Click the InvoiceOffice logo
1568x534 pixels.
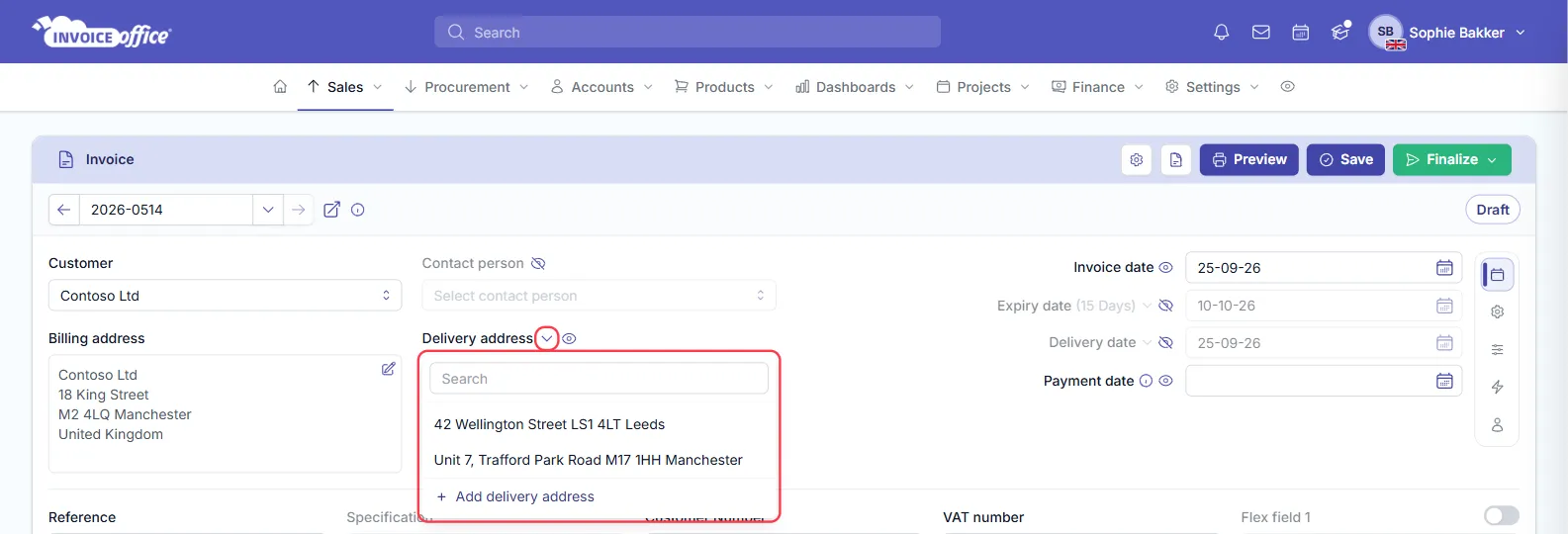[102, 33]
